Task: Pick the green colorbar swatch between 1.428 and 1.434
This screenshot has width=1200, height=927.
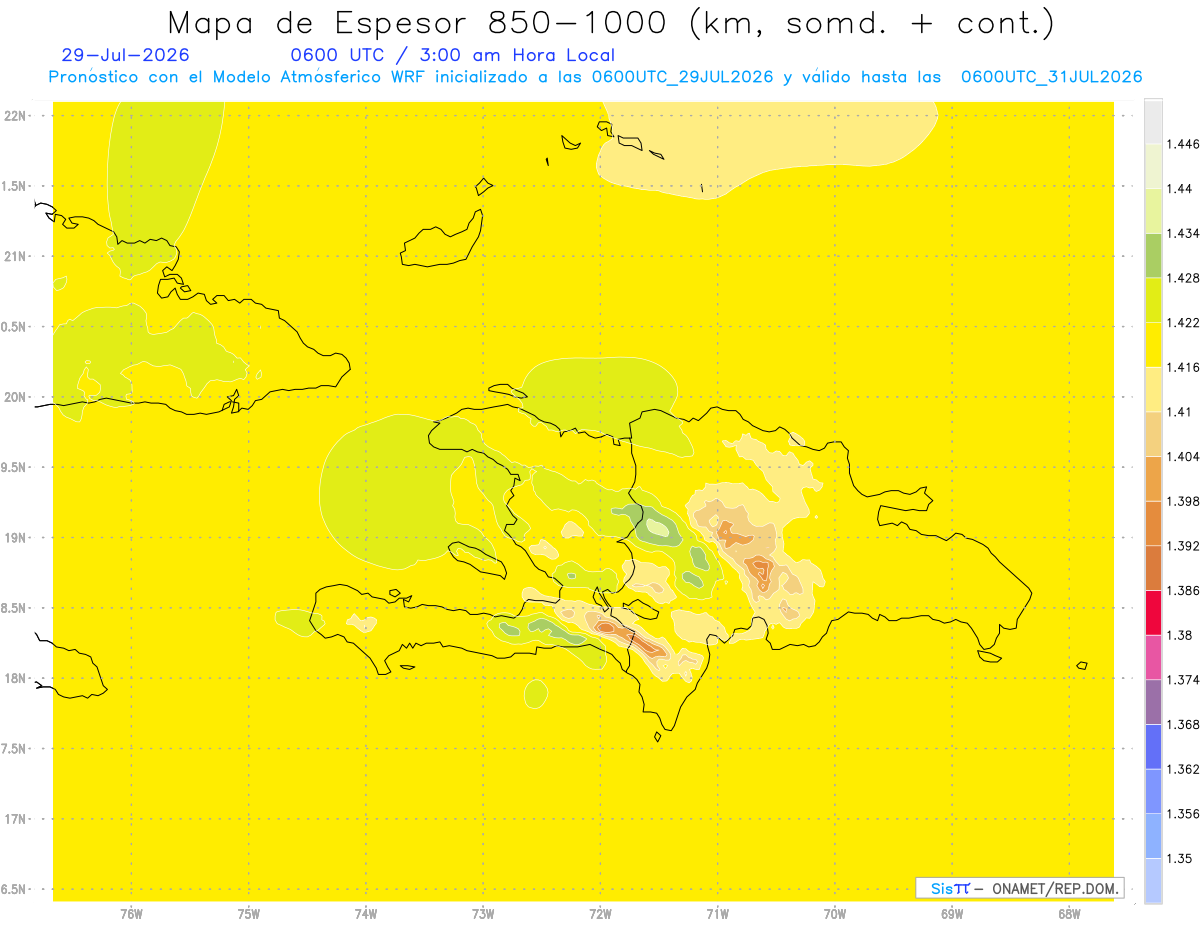Action: click(1153, 256)
